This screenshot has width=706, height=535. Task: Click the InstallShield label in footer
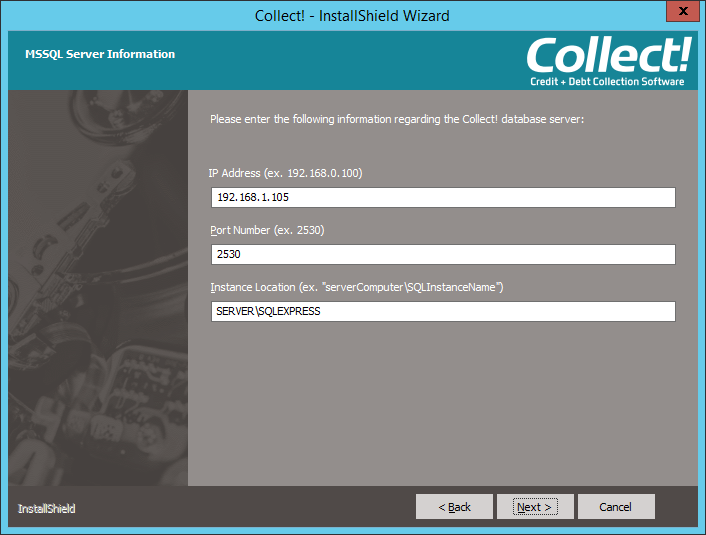pyautogui.click(x=46, y=508)
